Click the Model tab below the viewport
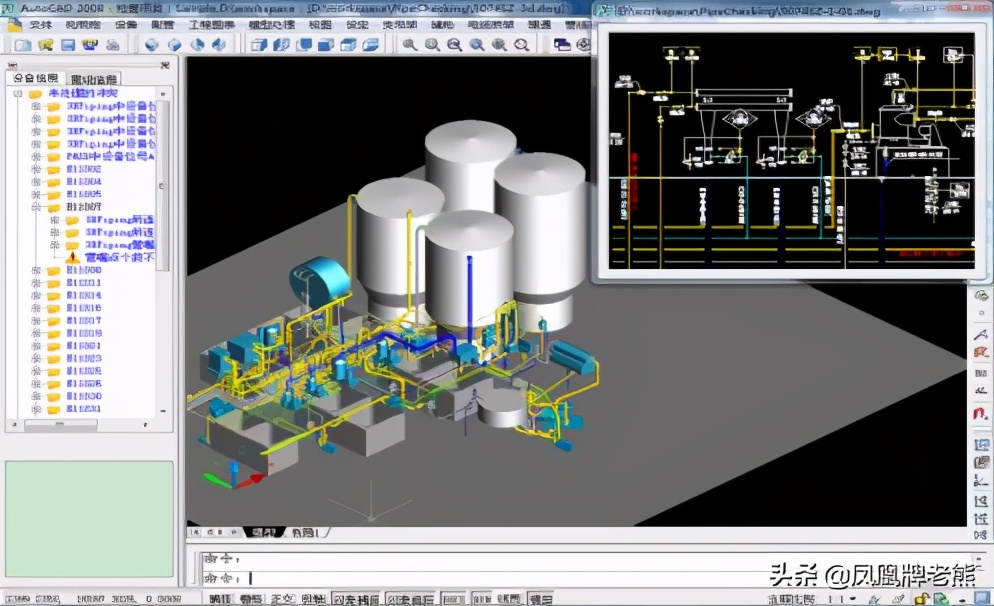The height and width of the screenshot is (606, 994). coord(265,532)
